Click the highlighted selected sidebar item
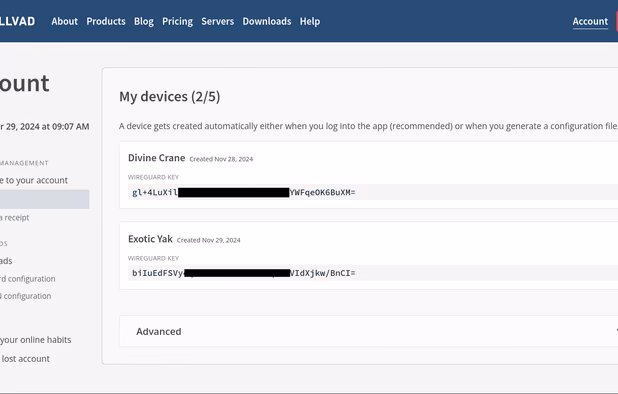This screenshot has height=394, width=618. (x=45, y=199)
